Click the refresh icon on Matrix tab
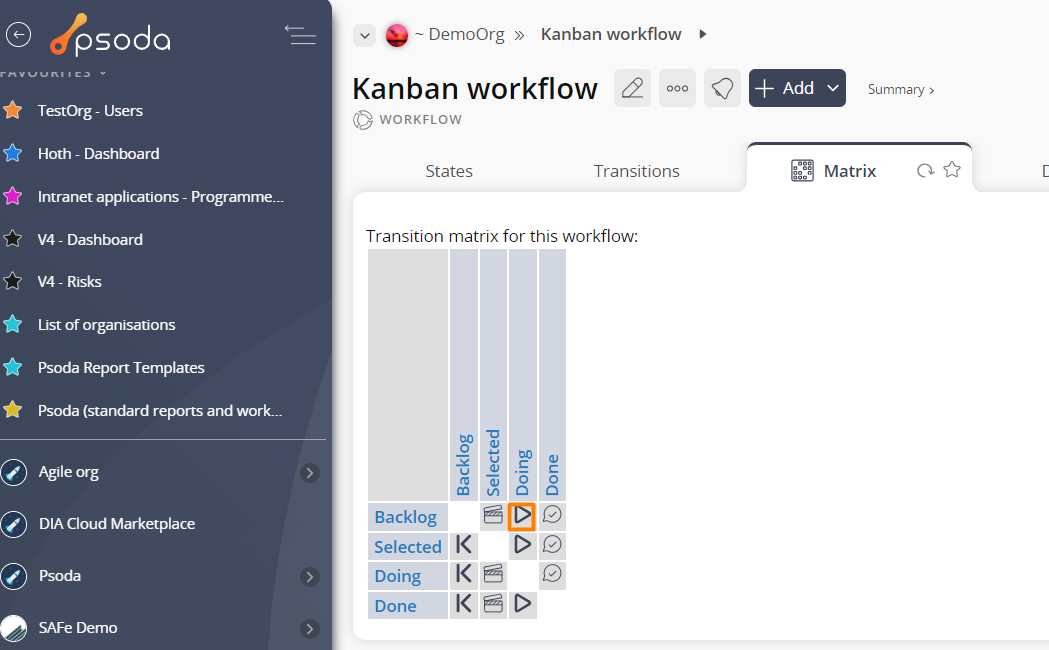Screen dimensions: 1049x650 [925, 171]
